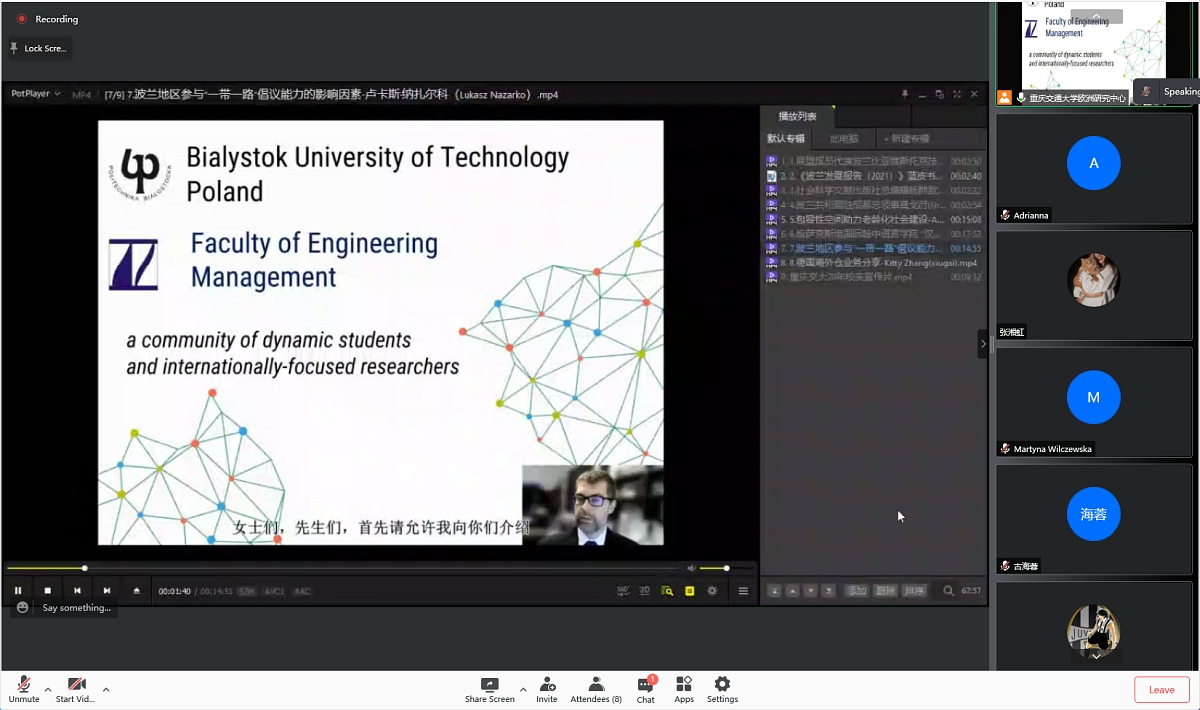Move playlist item down arrow icon

tap(810, 591)
